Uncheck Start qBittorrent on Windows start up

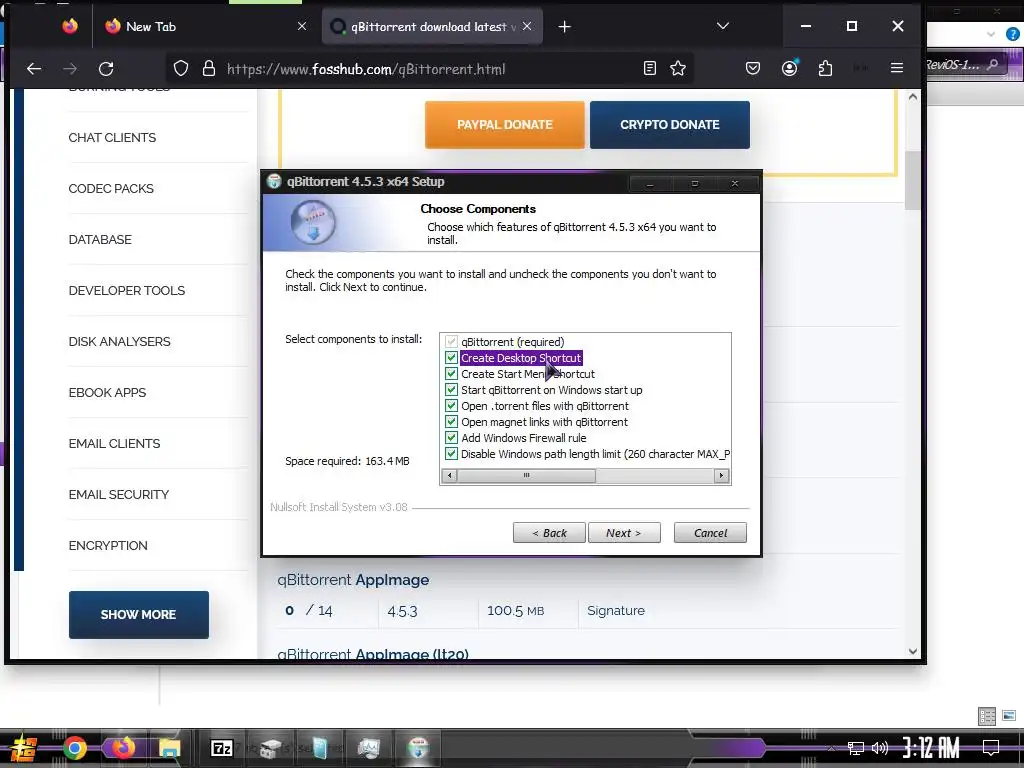pos(451,390)
